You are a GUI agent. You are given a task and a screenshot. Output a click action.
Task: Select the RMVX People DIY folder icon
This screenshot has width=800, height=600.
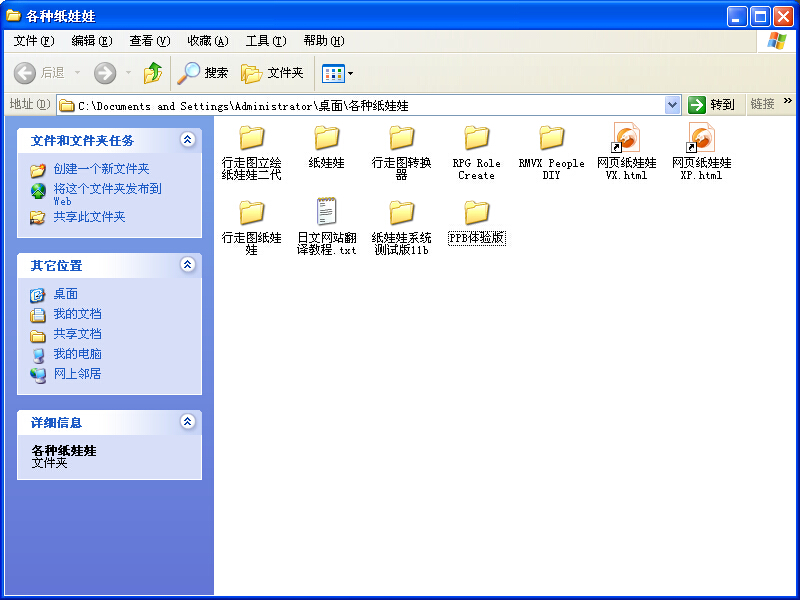(552, 138)
